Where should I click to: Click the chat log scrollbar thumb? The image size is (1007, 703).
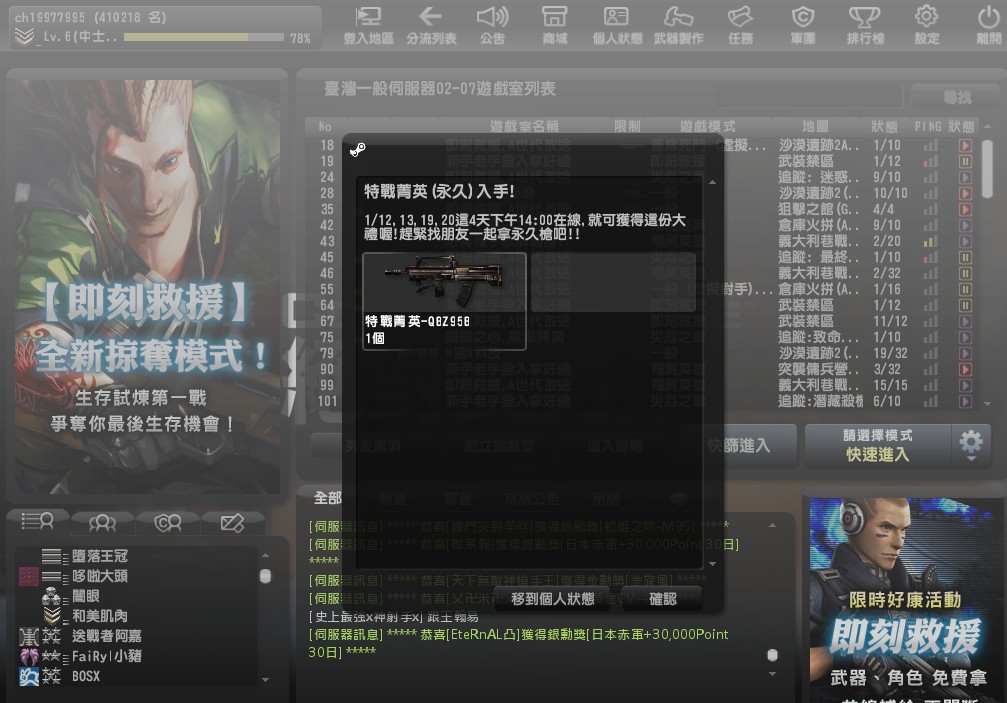tap(773, 655)
